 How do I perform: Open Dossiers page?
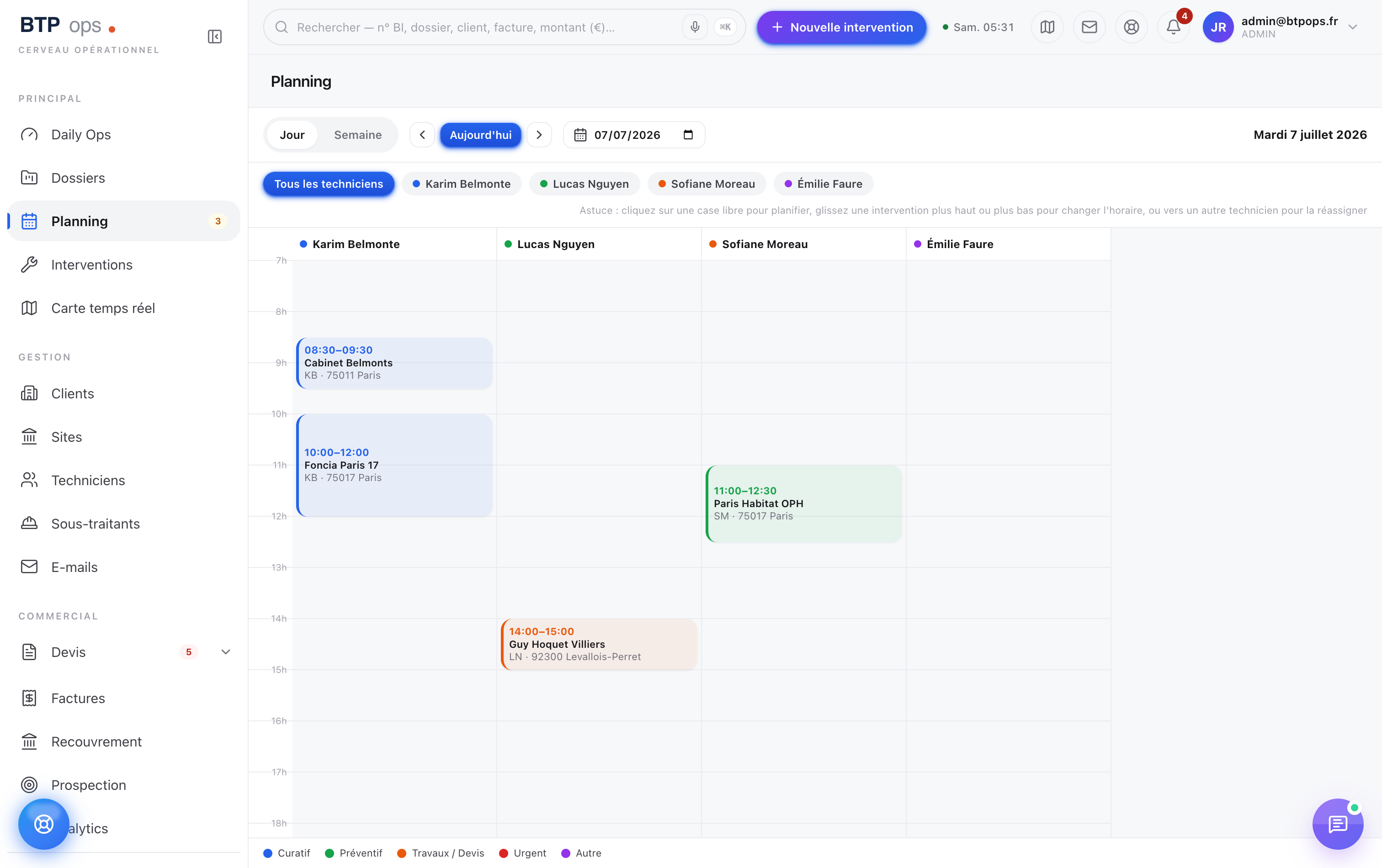point(123,178)
